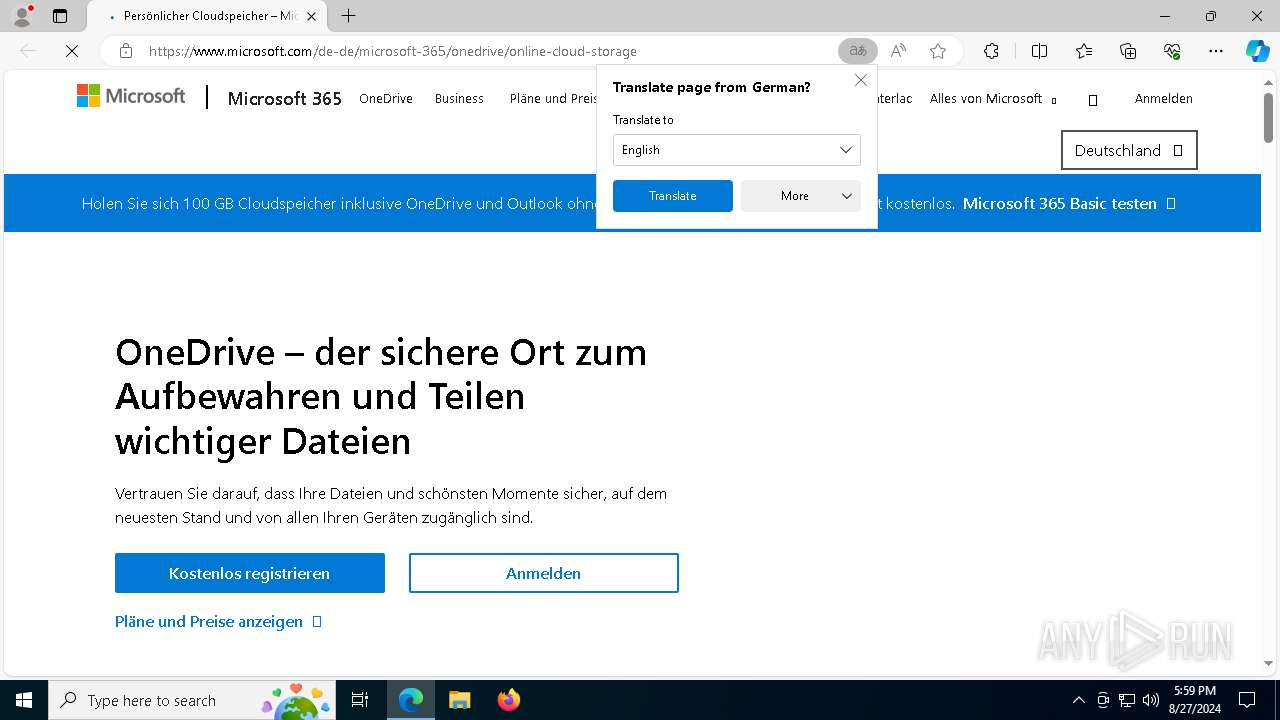Click the OneDrive main headline text
The width and height of the screenshot is (1280, 720).
[381, 396]
